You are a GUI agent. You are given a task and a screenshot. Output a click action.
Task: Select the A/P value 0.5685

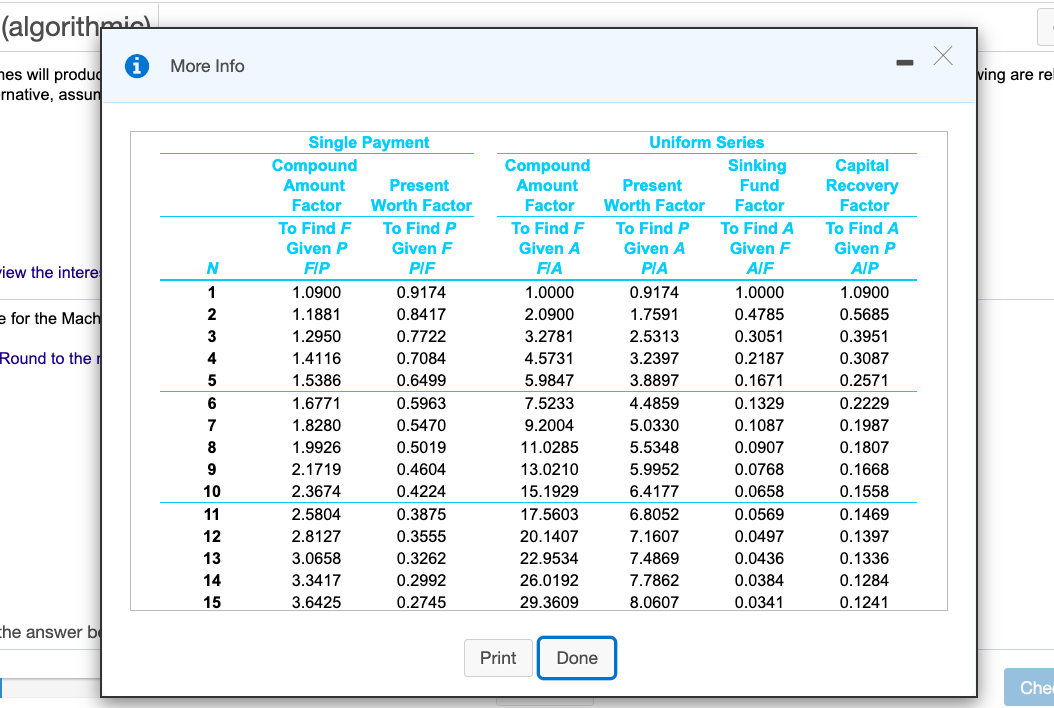click(x=864, y=315)
